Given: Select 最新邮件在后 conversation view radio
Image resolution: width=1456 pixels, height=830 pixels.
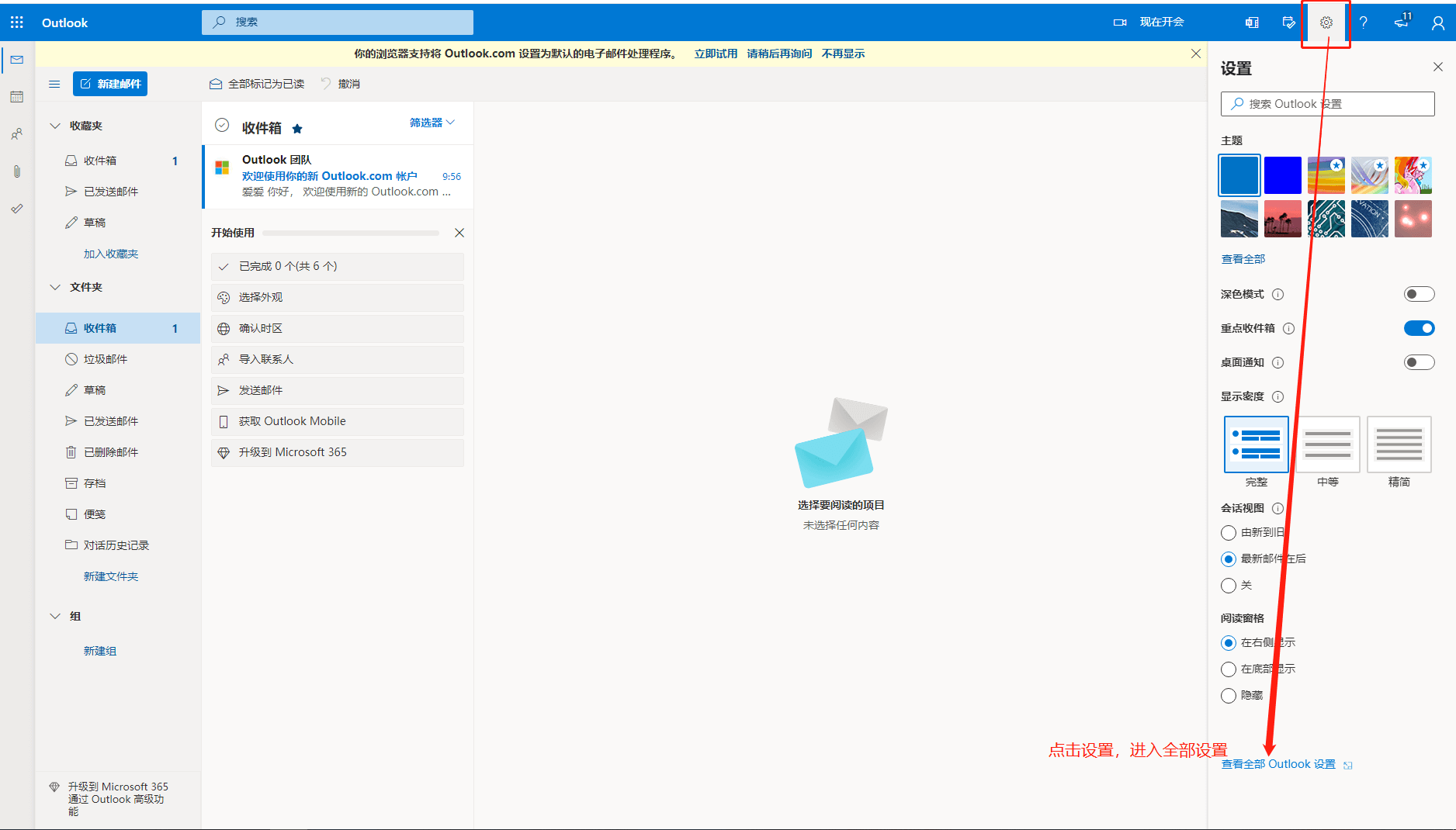Looking at the screenshot, I should 1229,559.
